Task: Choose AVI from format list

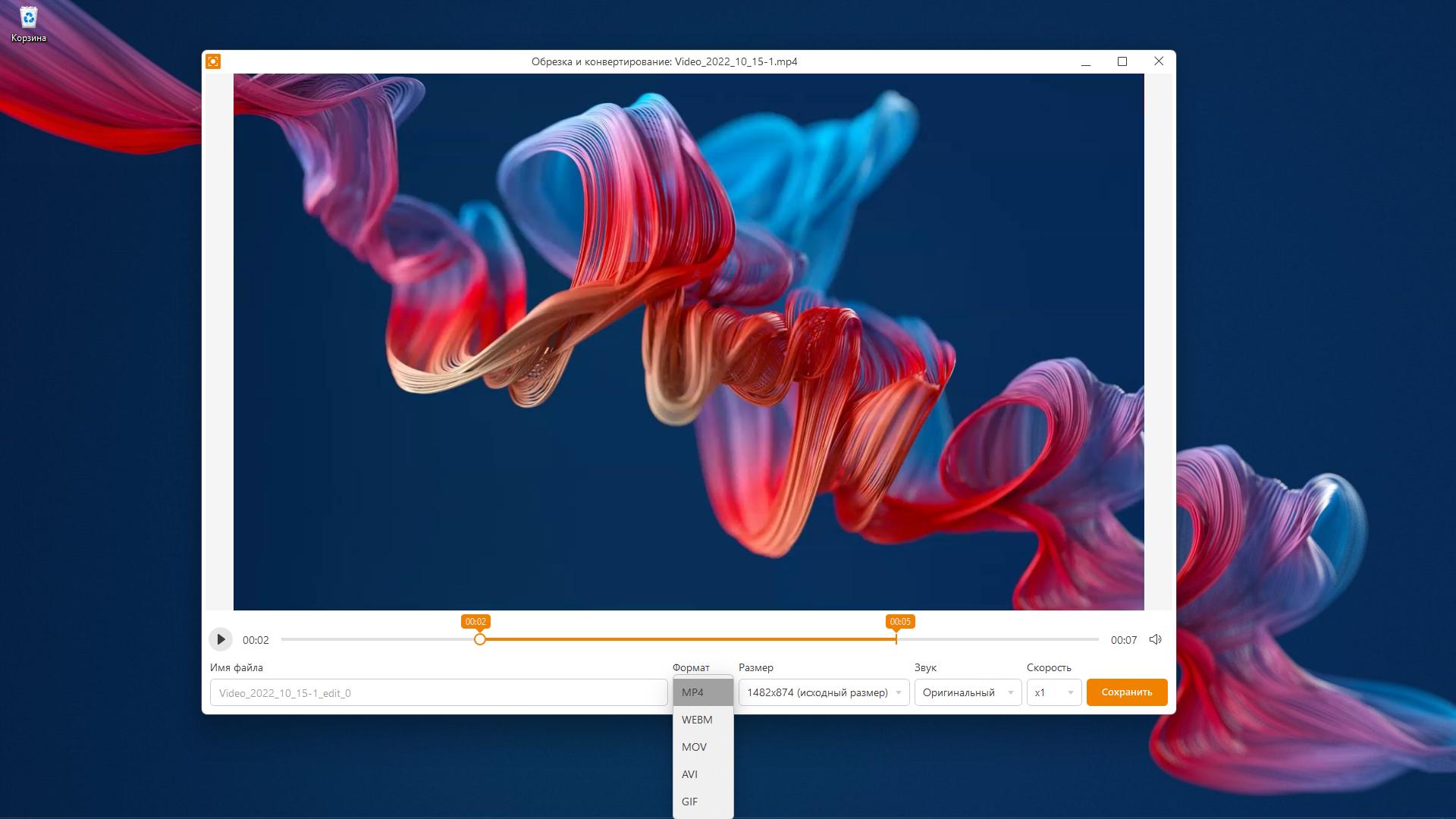Action: pyautogui.click(x=703, y=774)
